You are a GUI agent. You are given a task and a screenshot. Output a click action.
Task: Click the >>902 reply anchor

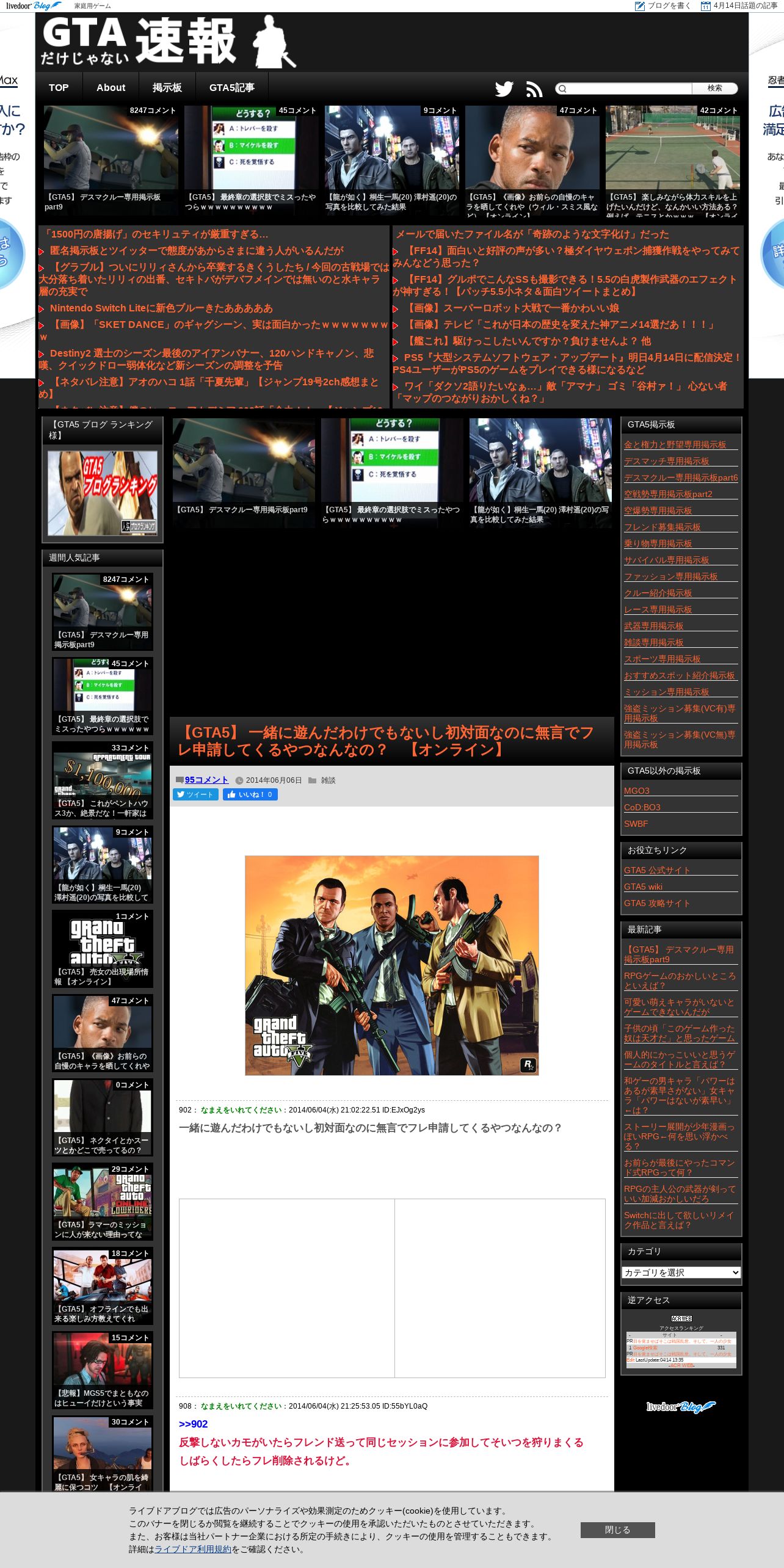click(x=193, y=1424)
